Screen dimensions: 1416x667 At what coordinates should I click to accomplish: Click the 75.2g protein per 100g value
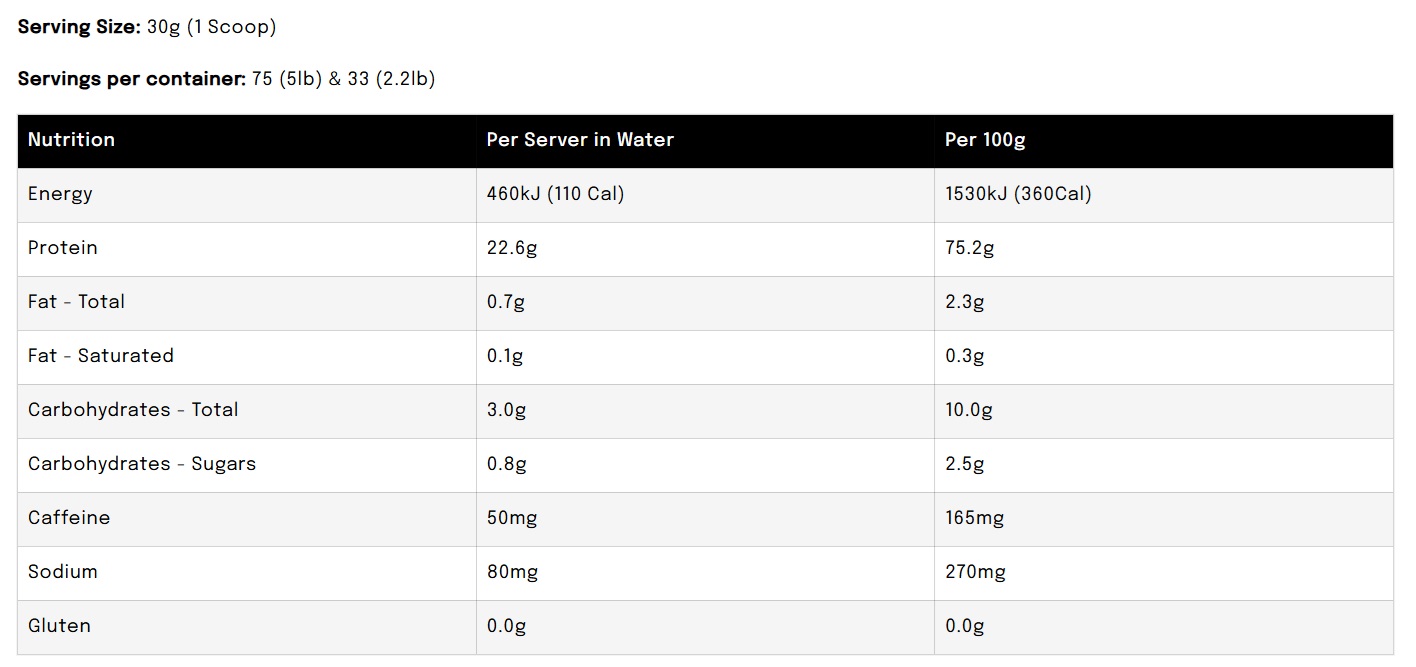(x=969, y=248)
